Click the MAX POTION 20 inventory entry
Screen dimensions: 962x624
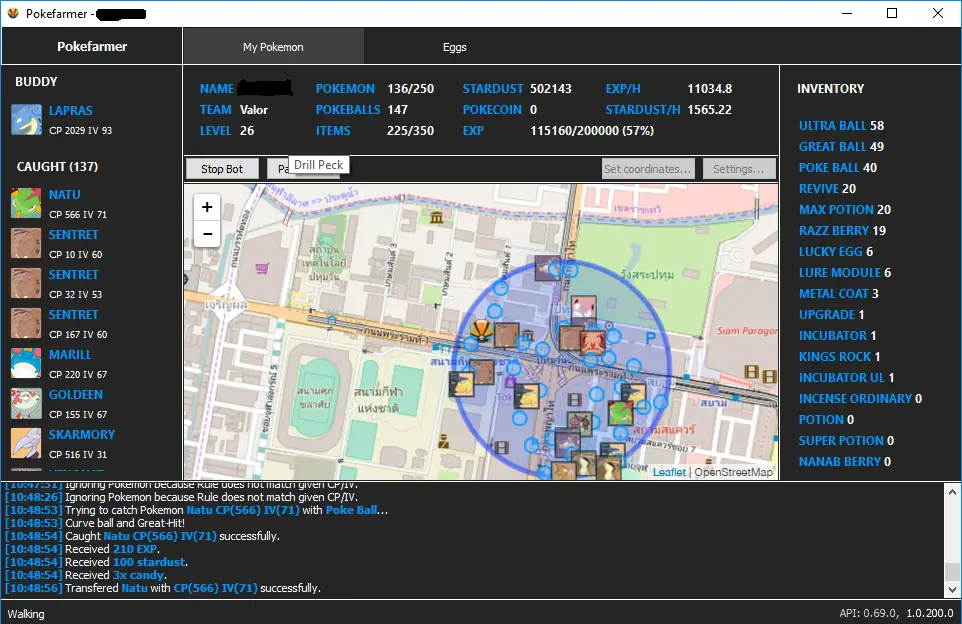845,209
